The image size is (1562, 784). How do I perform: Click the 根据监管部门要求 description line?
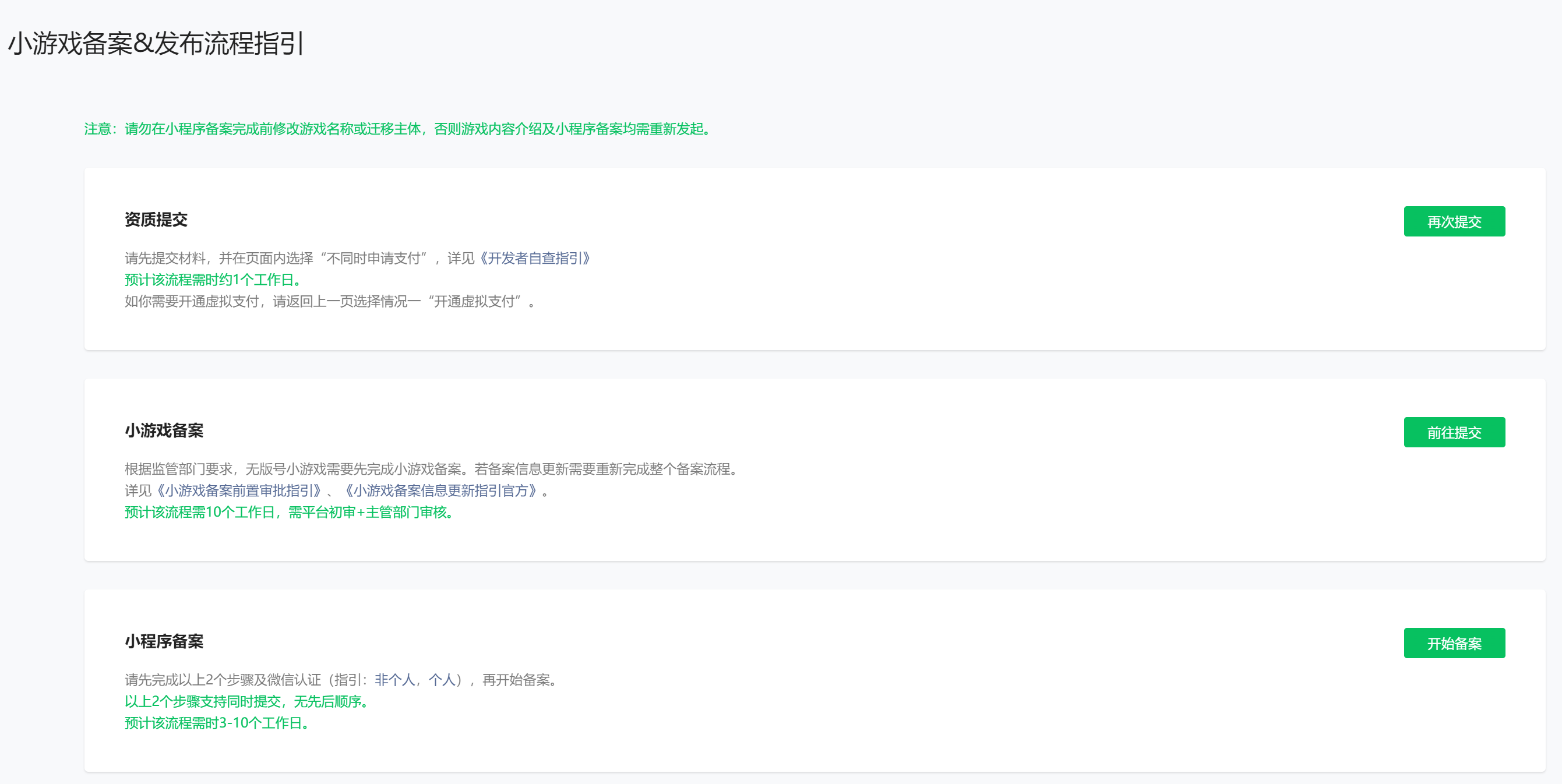[431, 469]
